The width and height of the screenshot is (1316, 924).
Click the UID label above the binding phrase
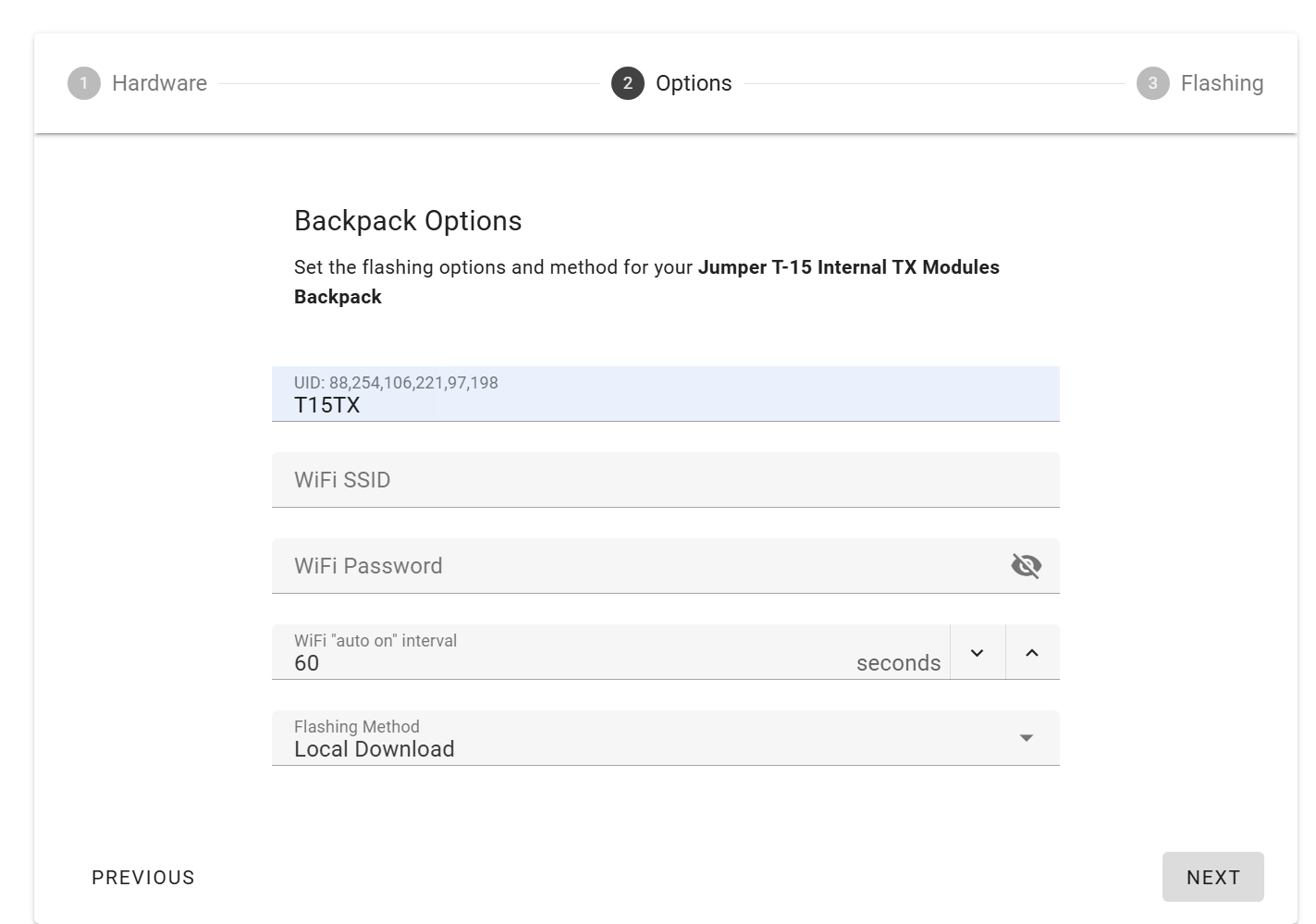(x=396, y=383)
